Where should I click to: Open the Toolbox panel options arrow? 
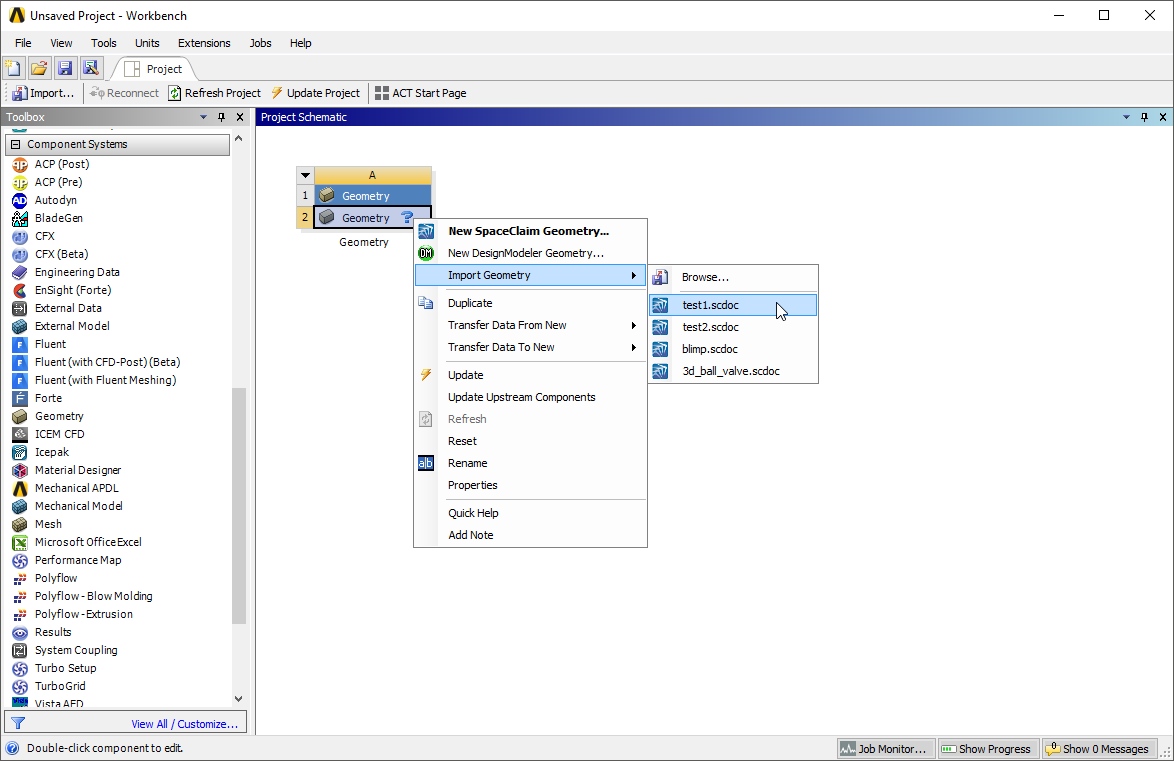202,116
